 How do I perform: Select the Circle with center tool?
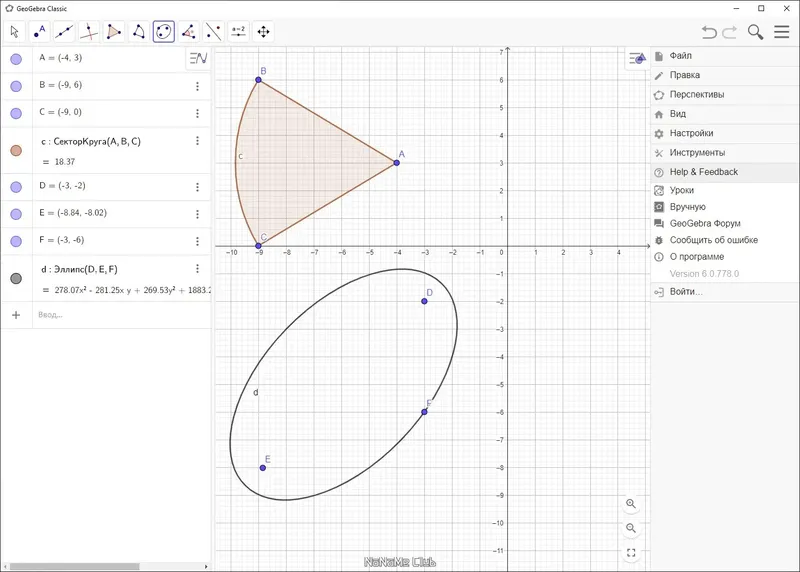139,32
